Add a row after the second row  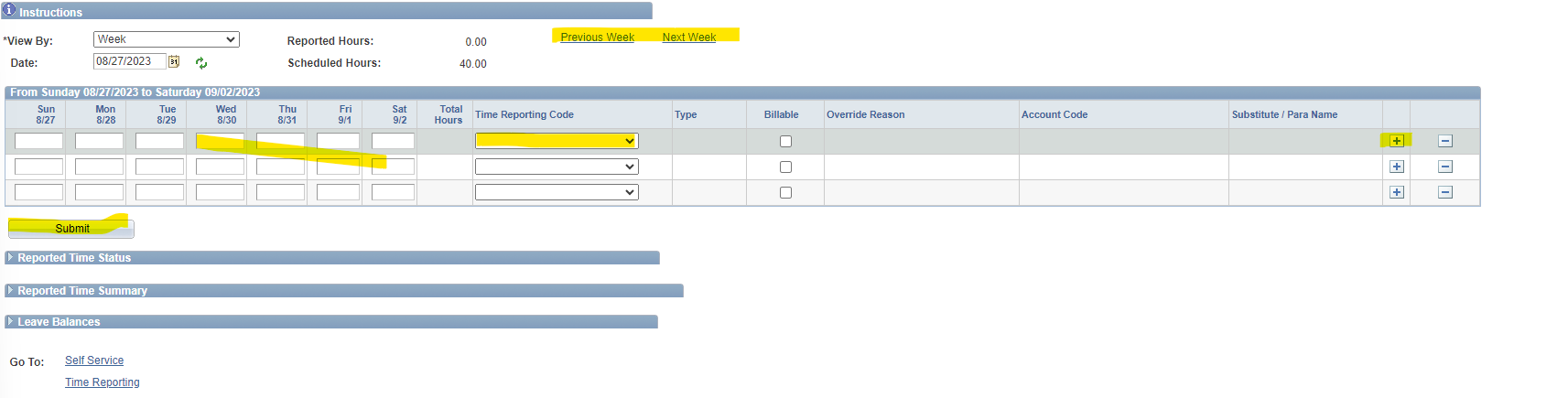1397,167
